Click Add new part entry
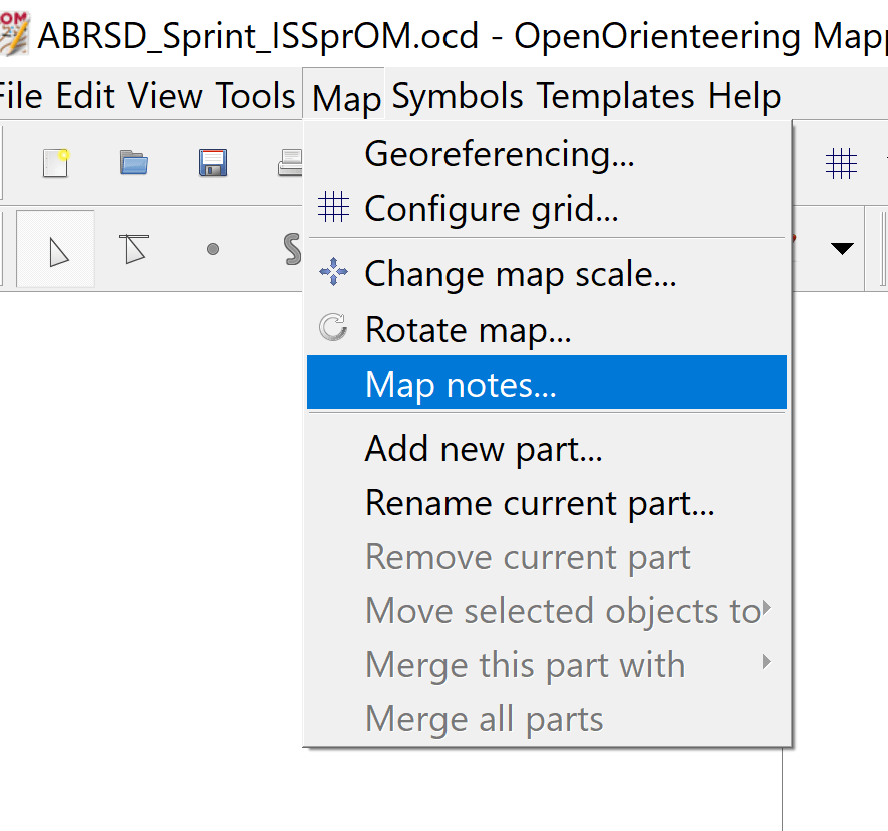888x831 pixels. tap(547, 449)
